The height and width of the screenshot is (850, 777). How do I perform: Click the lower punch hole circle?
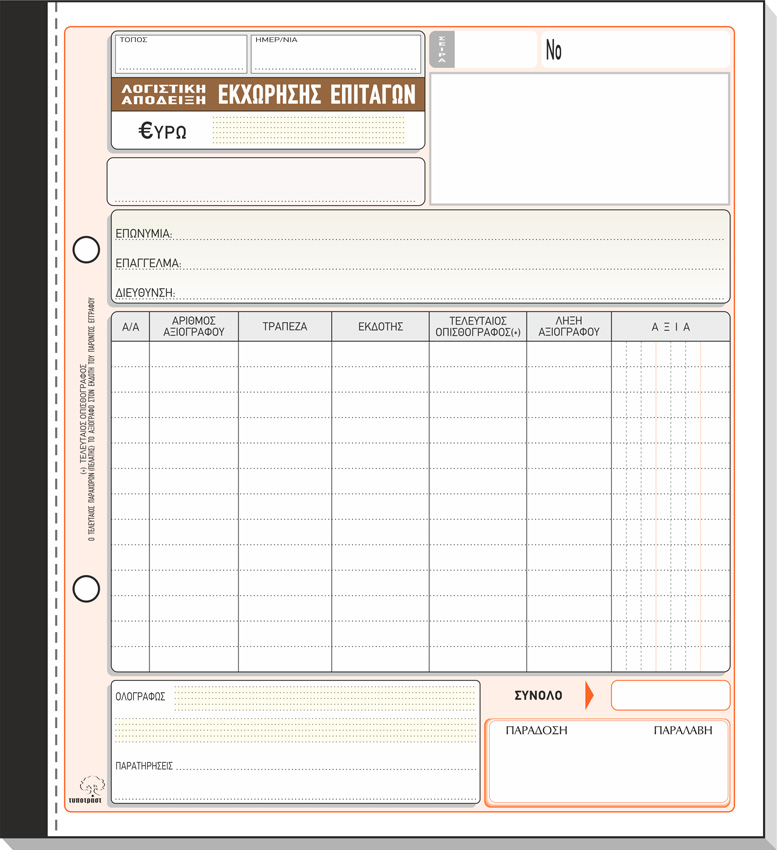(x=87, y=589)
